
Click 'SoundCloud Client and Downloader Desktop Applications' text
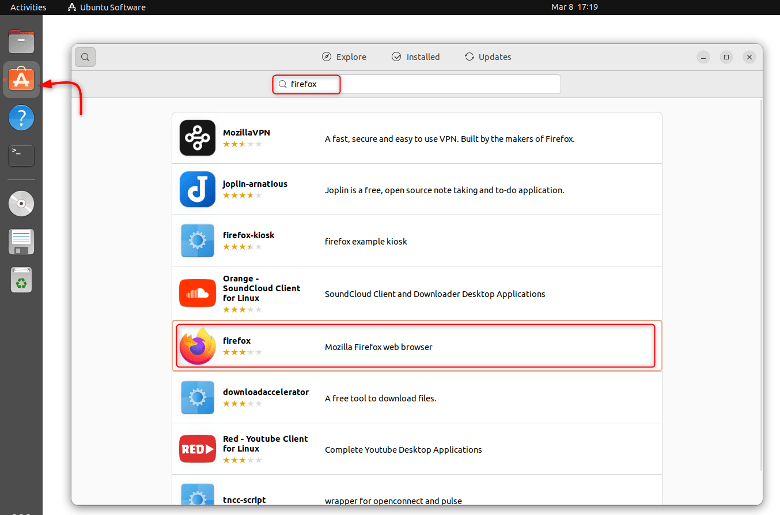[x=435, y=294]
